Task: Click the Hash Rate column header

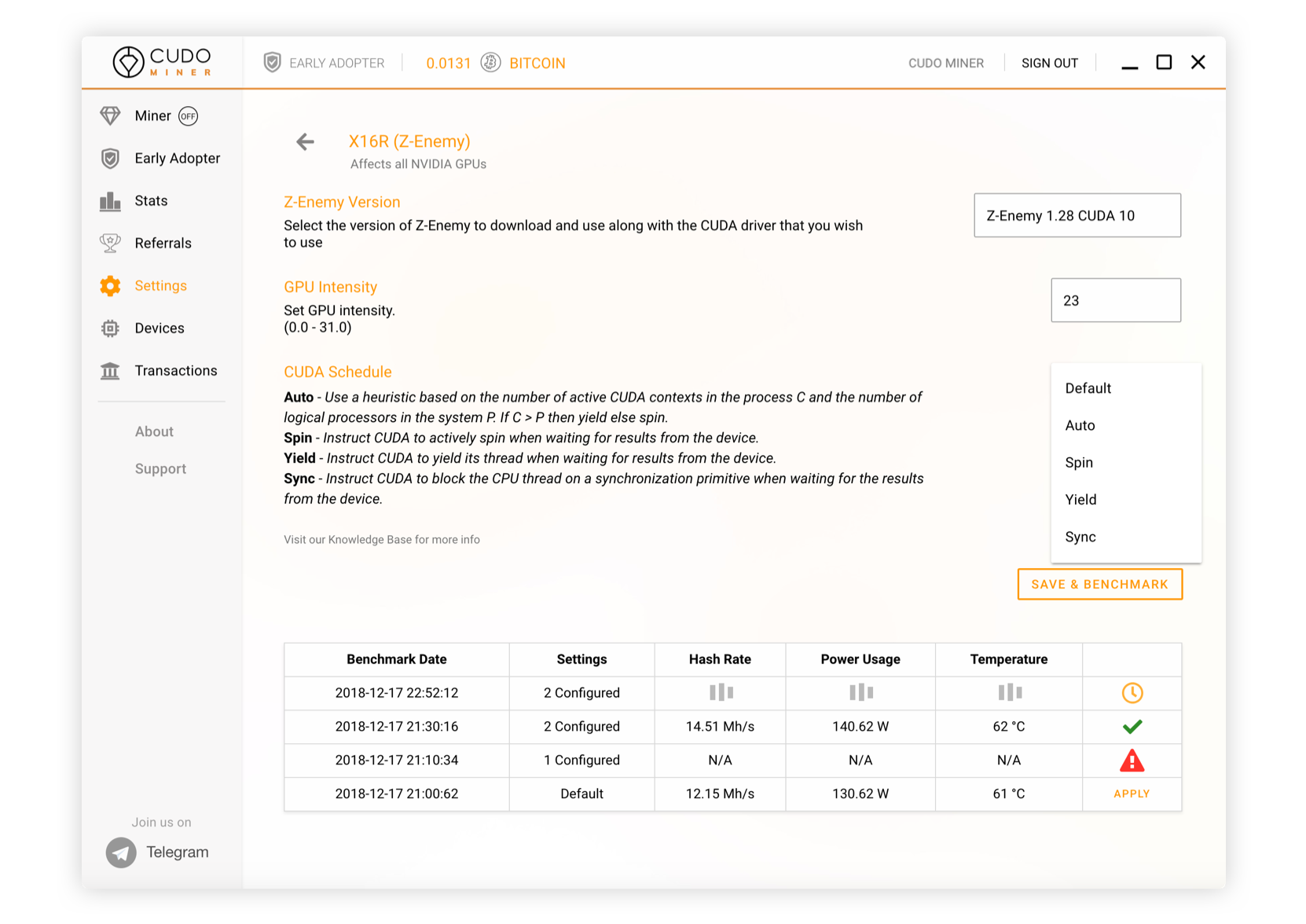Action: tap(720, 659)
